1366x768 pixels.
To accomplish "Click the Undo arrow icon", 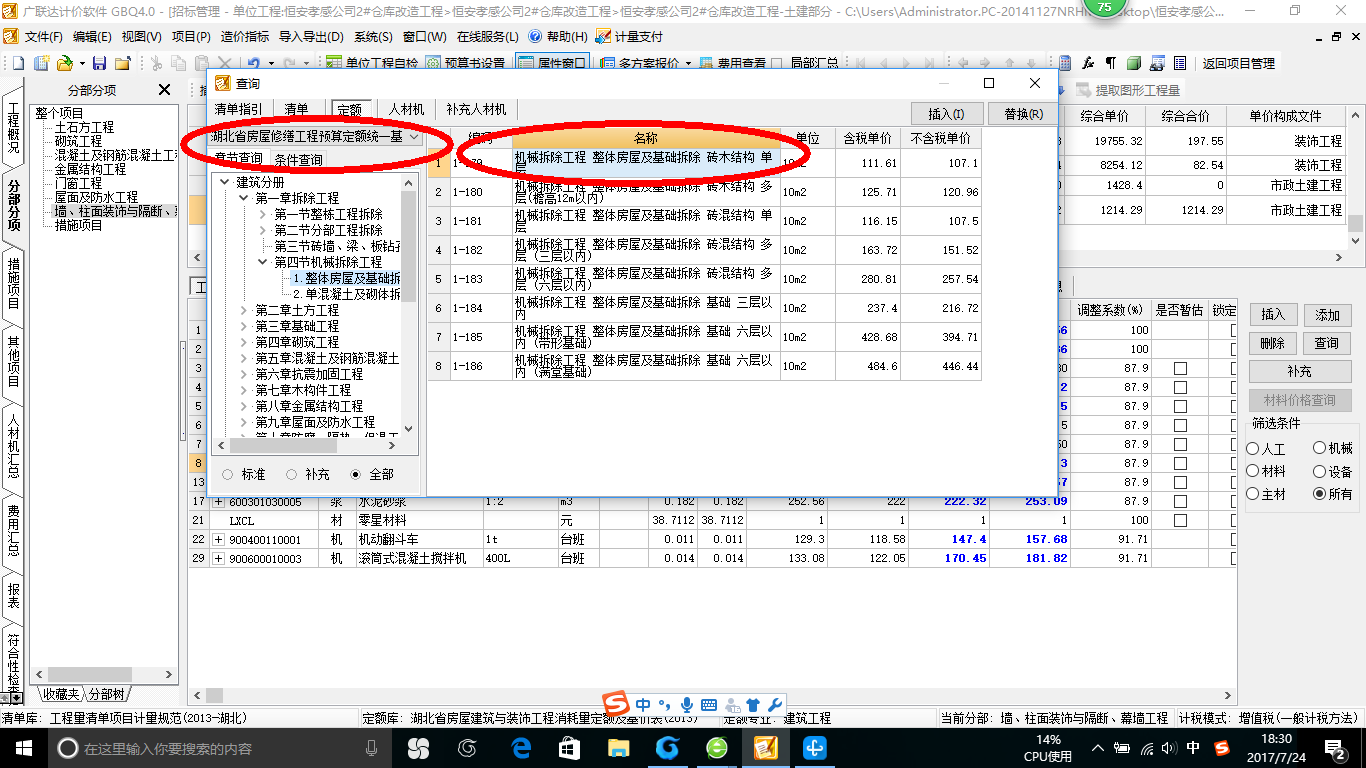I will [254, 63].
